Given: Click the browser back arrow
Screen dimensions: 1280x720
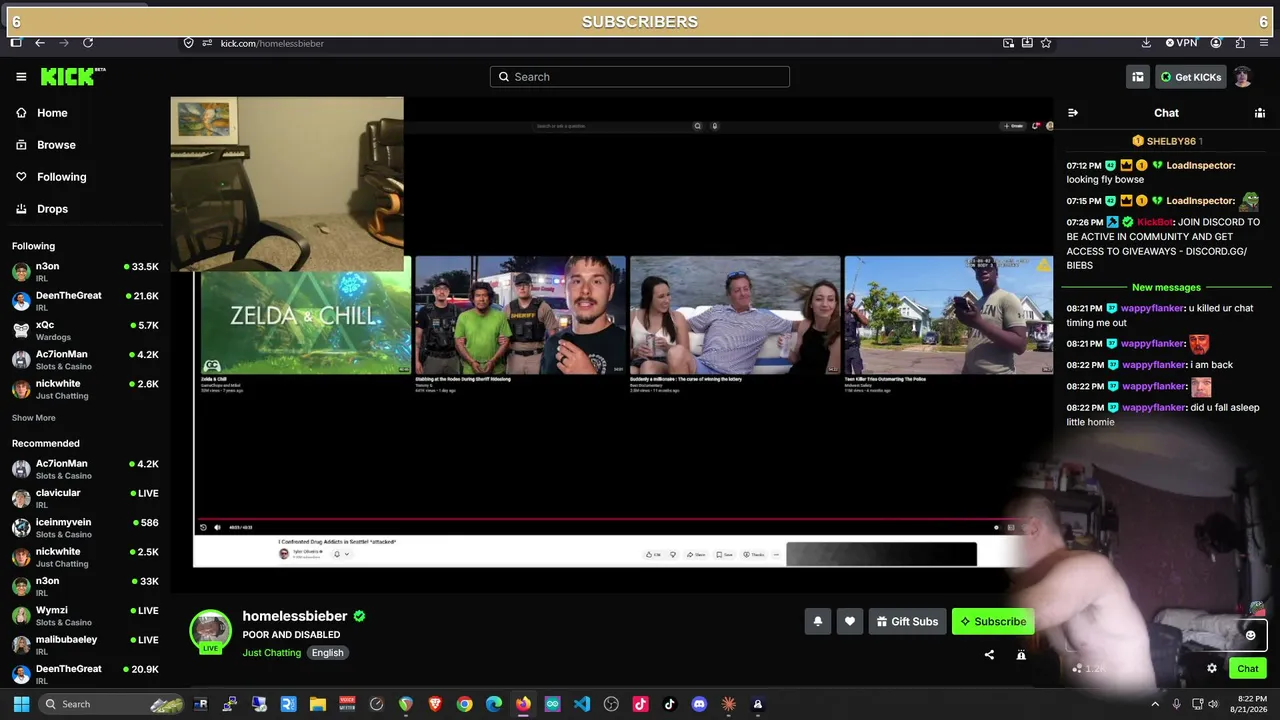Looking at the screenshot, I should point(40,43).
